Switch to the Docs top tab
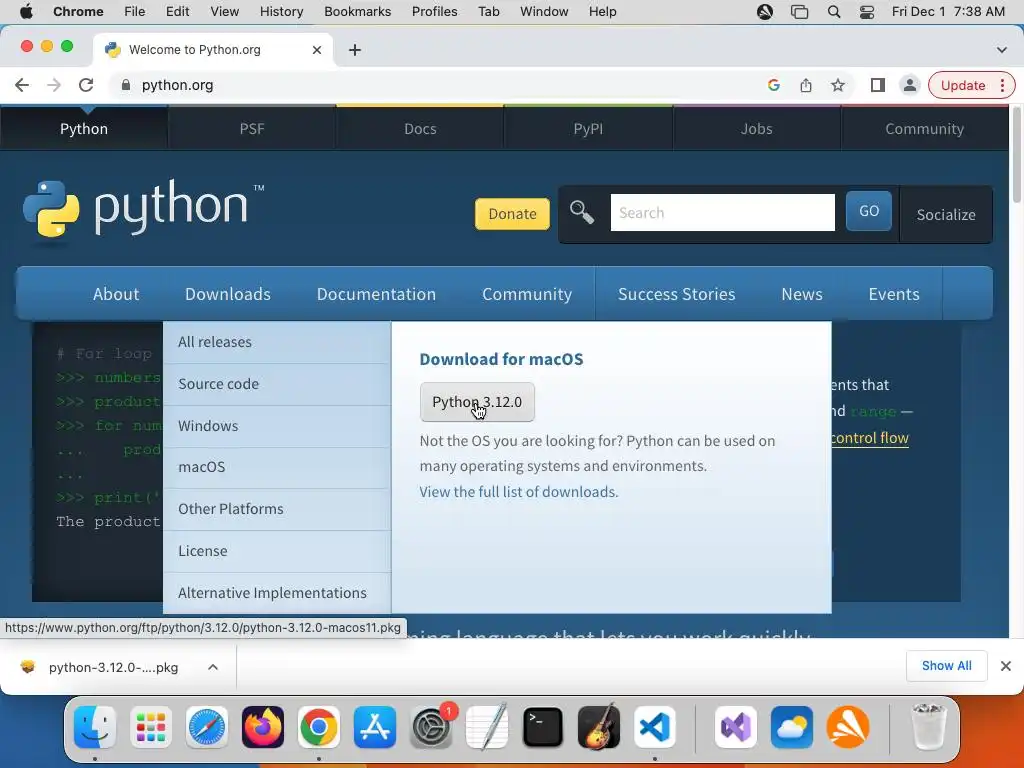 click(420, 129)
